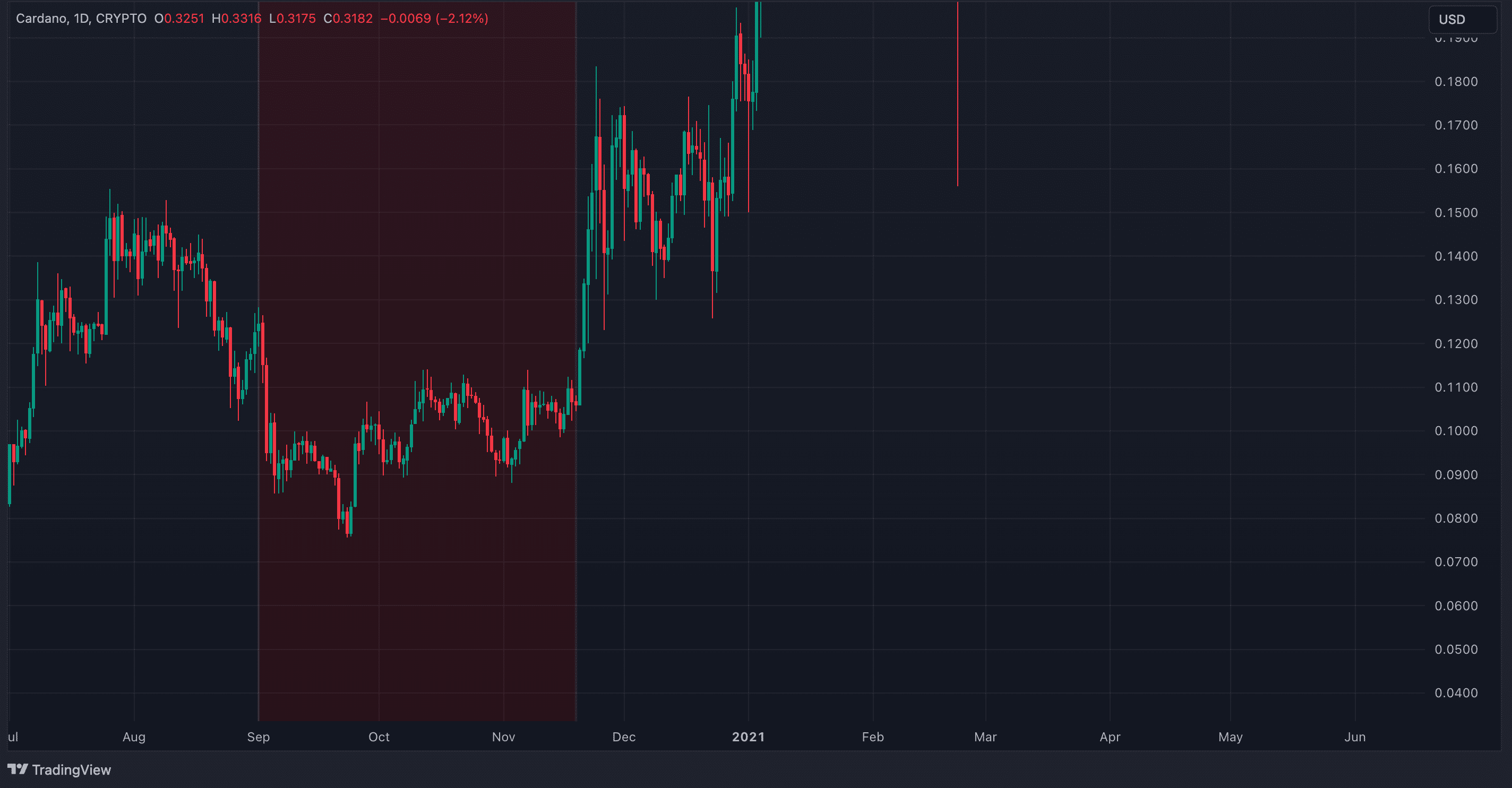1512x788 pixels.
Task: Click the 0.1200 price axis label
Action: [x=1456, y=343]
